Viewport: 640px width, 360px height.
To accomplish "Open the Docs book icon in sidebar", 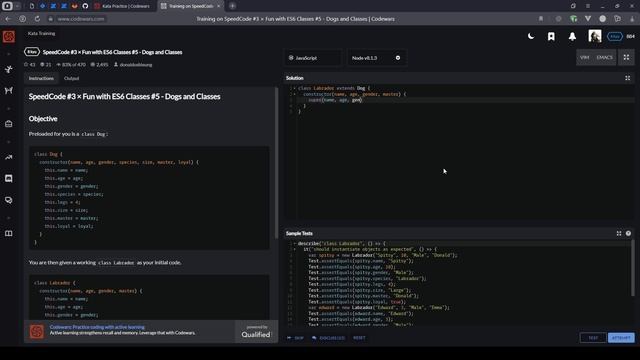I will pos(9,233).
